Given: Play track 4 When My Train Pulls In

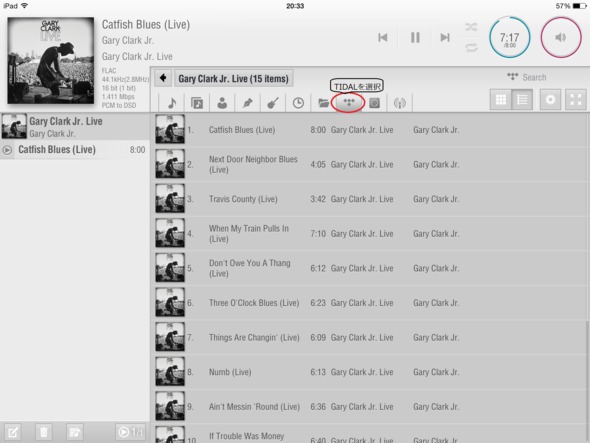Looking at the screenshot, I should [369, 234].
